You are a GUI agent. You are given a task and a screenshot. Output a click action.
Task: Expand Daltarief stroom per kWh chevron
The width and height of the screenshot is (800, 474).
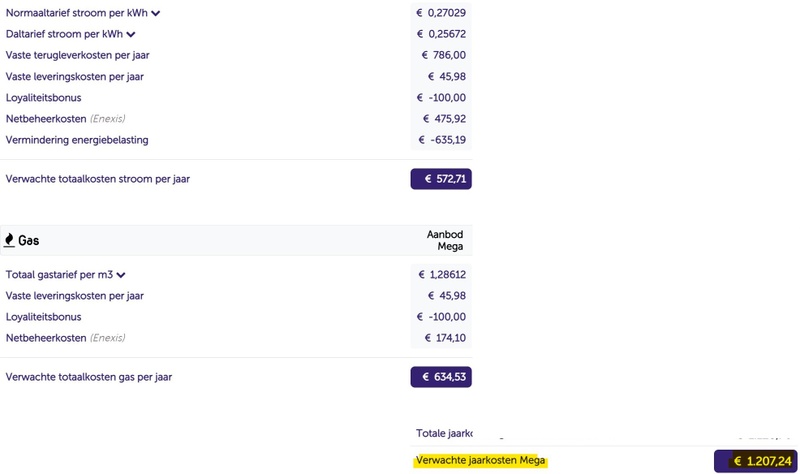tap(131, 35)
